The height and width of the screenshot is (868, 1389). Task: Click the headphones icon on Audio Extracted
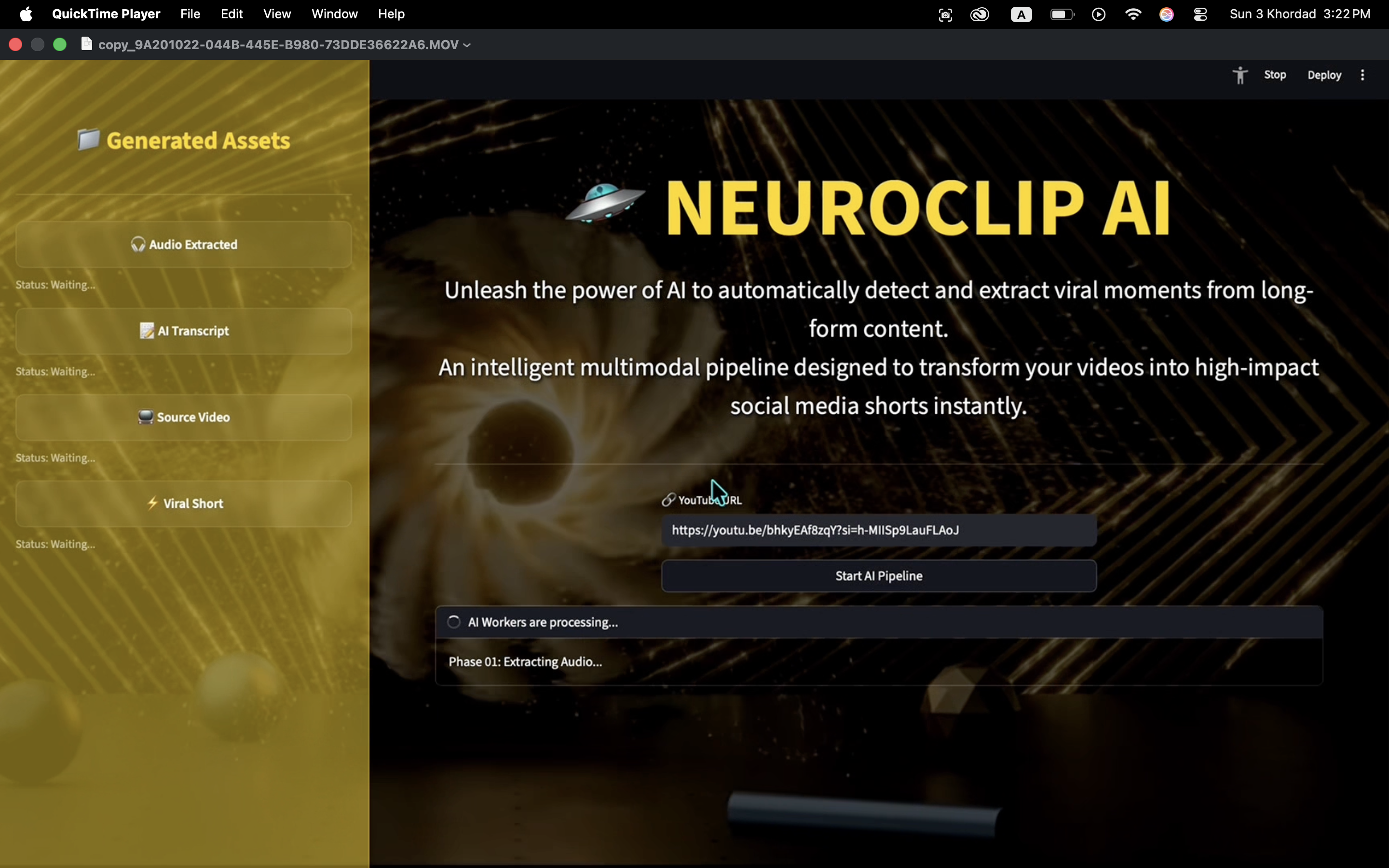(138, 244)
